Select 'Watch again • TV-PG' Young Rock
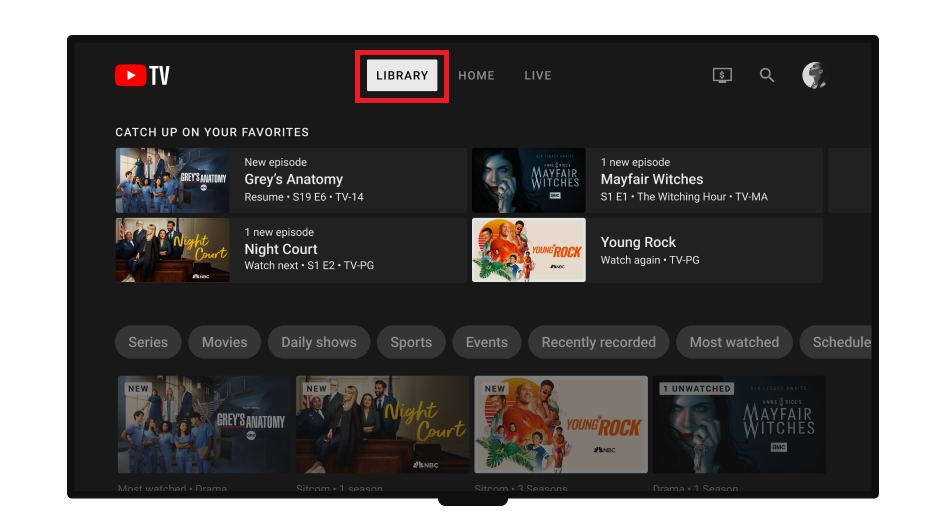Screen dimensions: 944x513 click(x=650, y=260)
